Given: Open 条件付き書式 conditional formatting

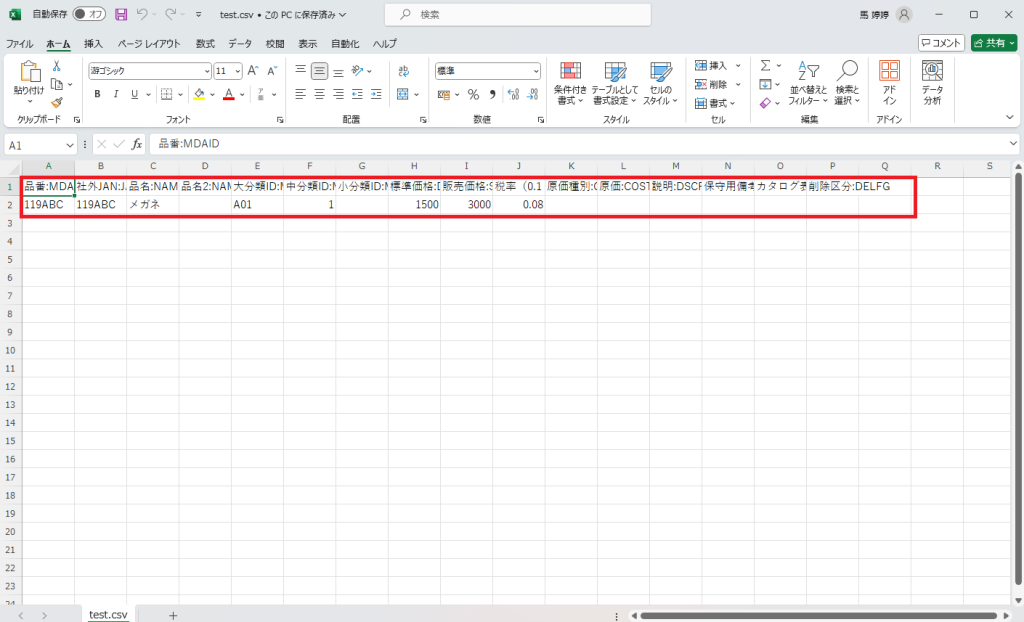Looking at the screenshot, I should click(x=570, y=83).
